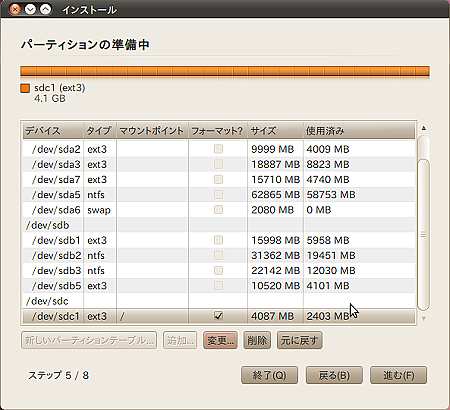This screenshot has height=410, width=450.
Task: Click the orange sdc1 legend swatch
Action: pyautogui.click(x=25, y=88)
